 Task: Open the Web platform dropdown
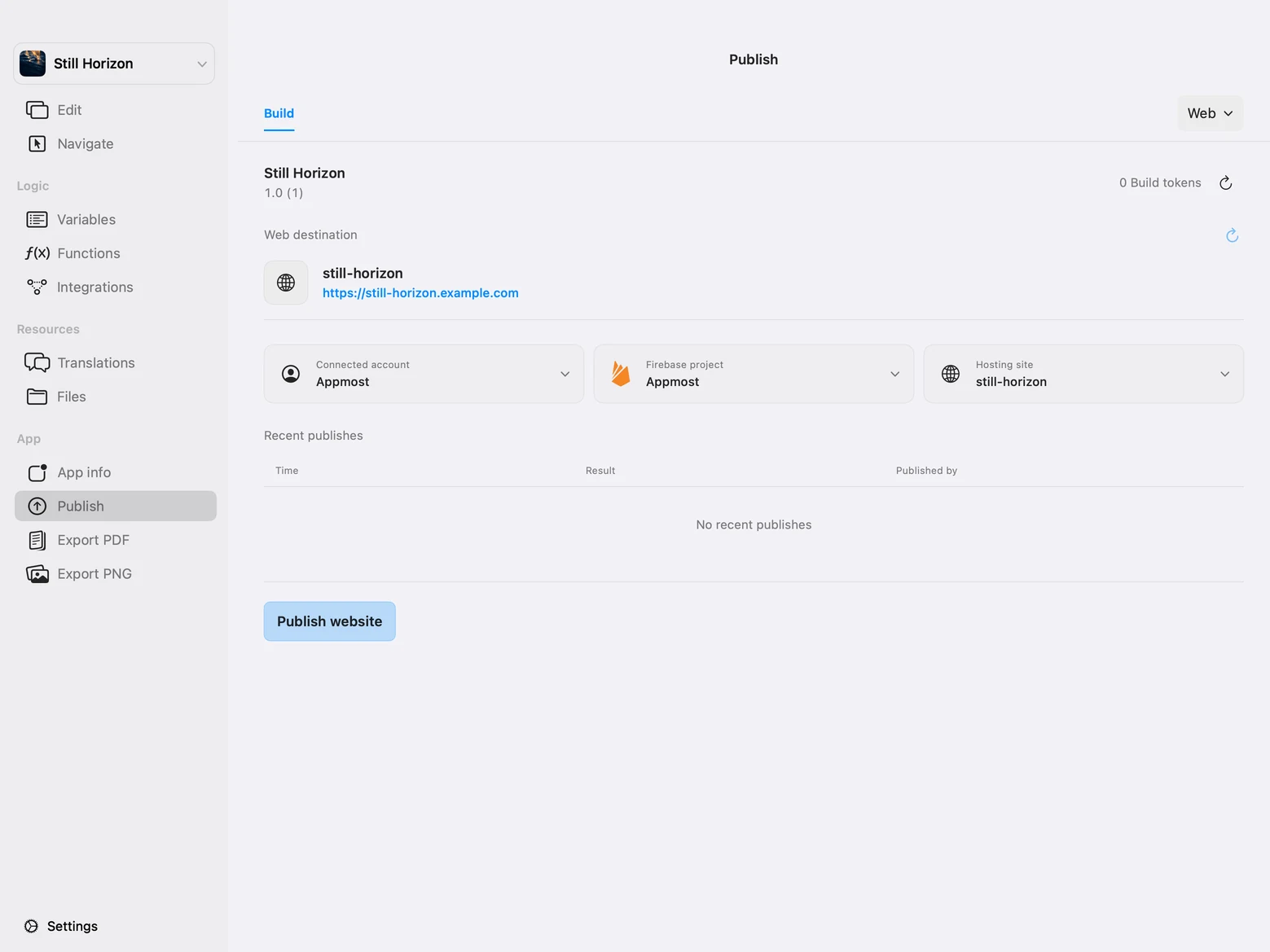1211,113
